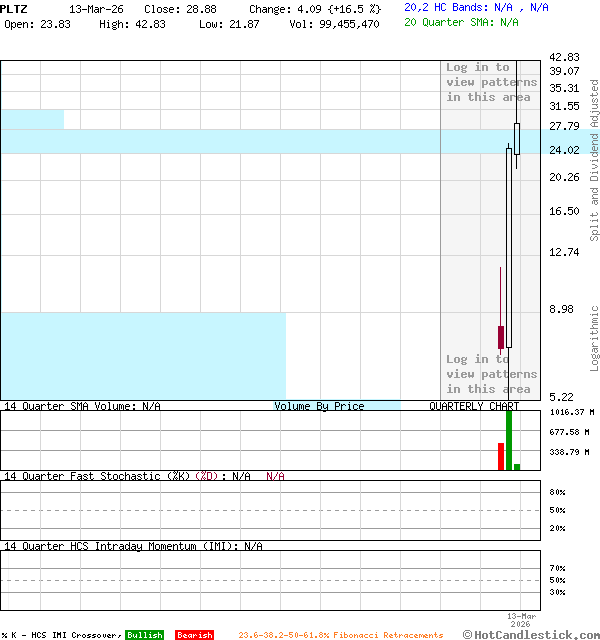Click the QUARTERLY CHART label
This screenshot has width=600, height=640.
pyautogui.click(x=474, y=406)
